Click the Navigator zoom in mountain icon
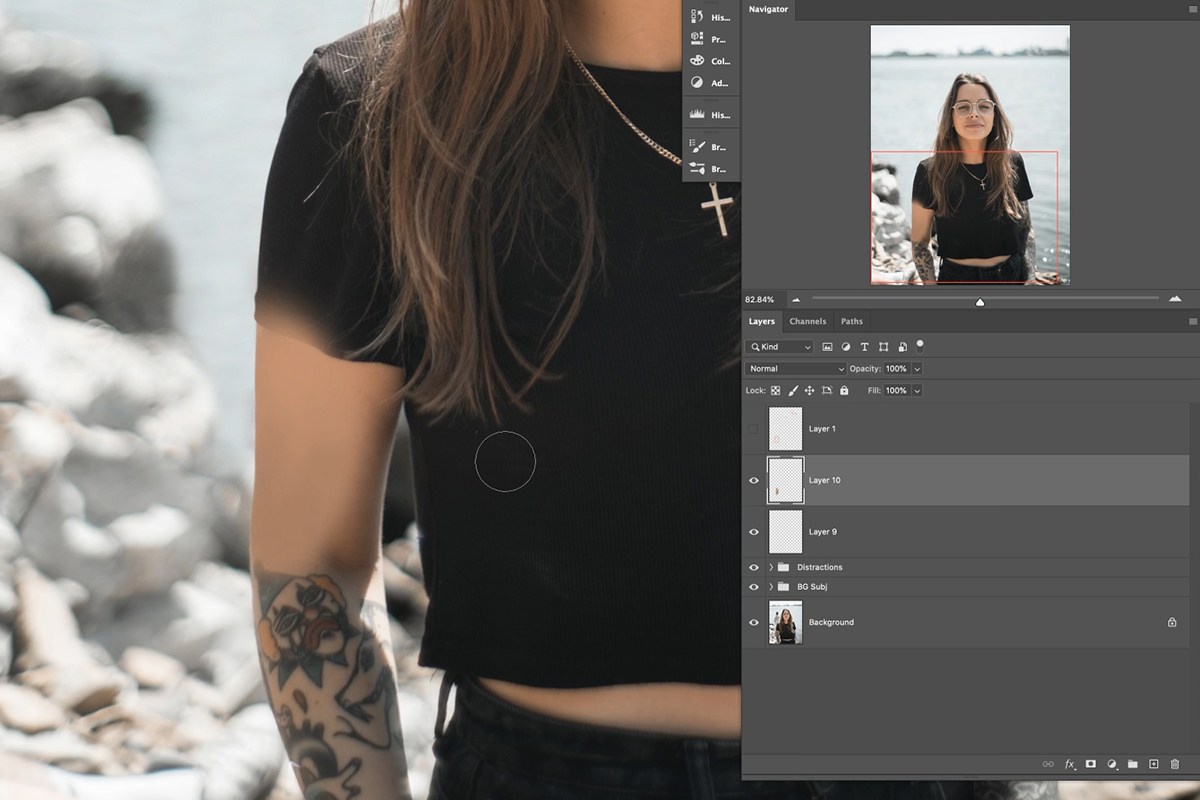 1175,299
